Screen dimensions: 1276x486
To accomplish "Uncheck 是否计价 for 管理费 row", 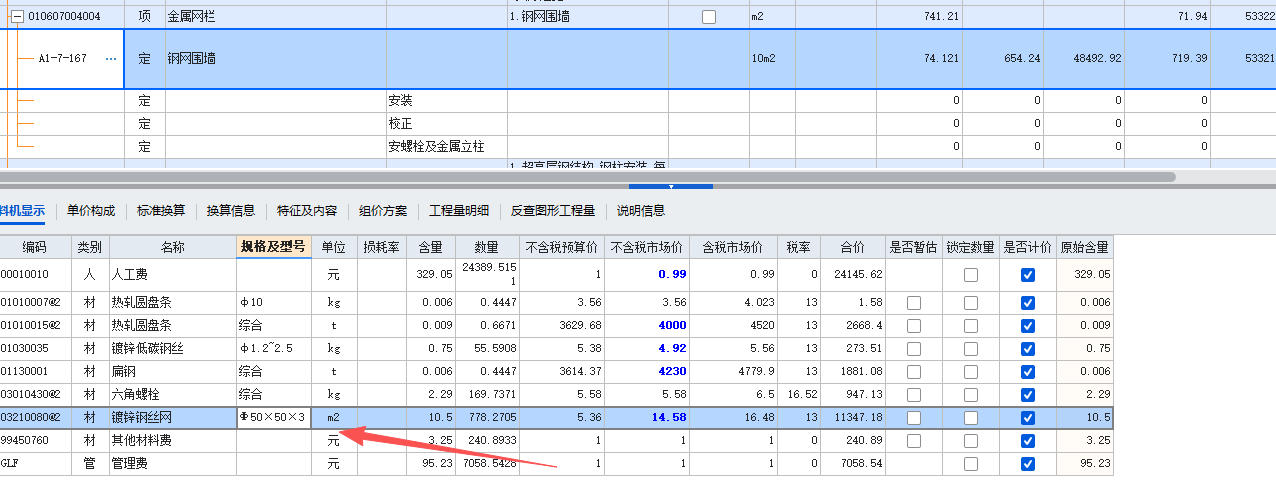I will [x=1028, y=464].
